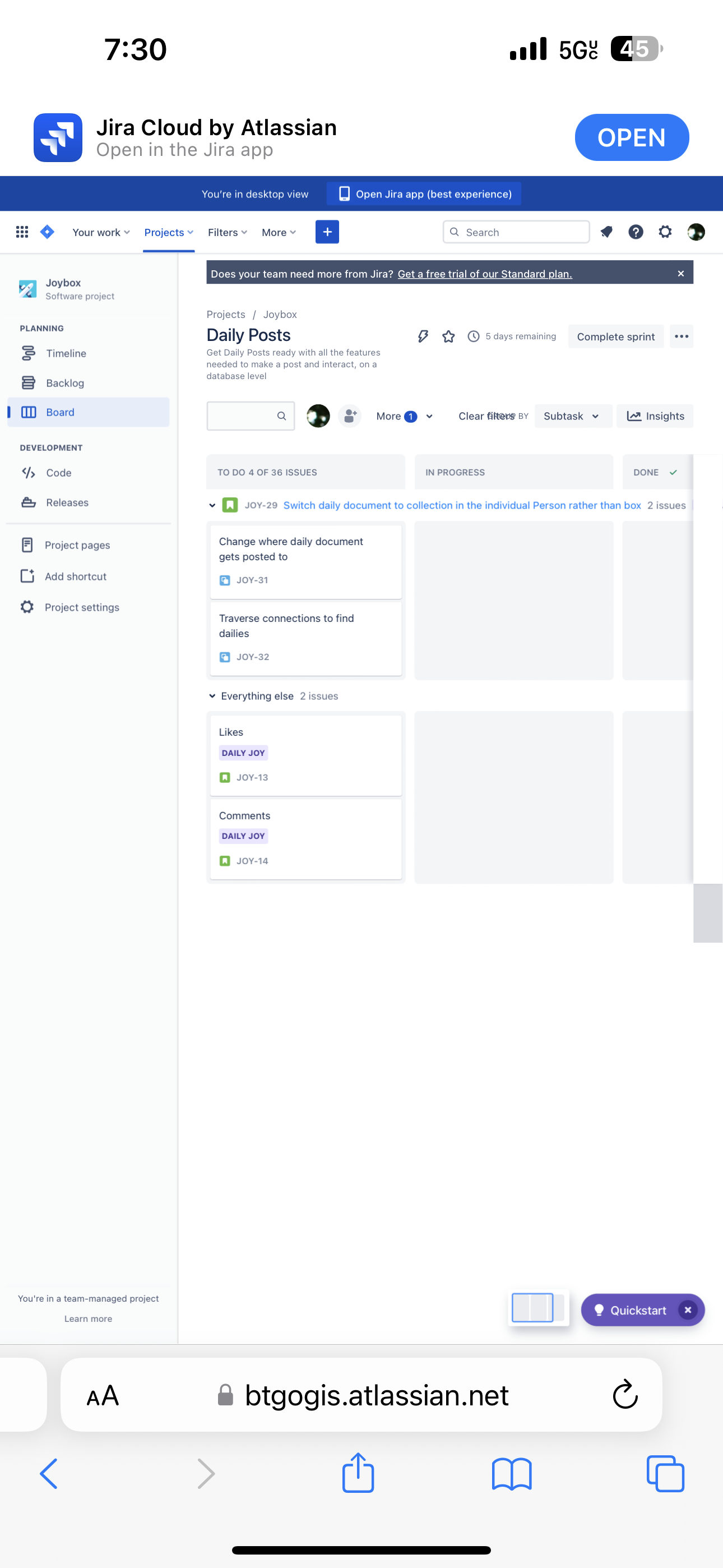Filter by assignee avatar on board
Image resolution: width=723 pixels, height=1568 pixels.
tap(318, 416)
